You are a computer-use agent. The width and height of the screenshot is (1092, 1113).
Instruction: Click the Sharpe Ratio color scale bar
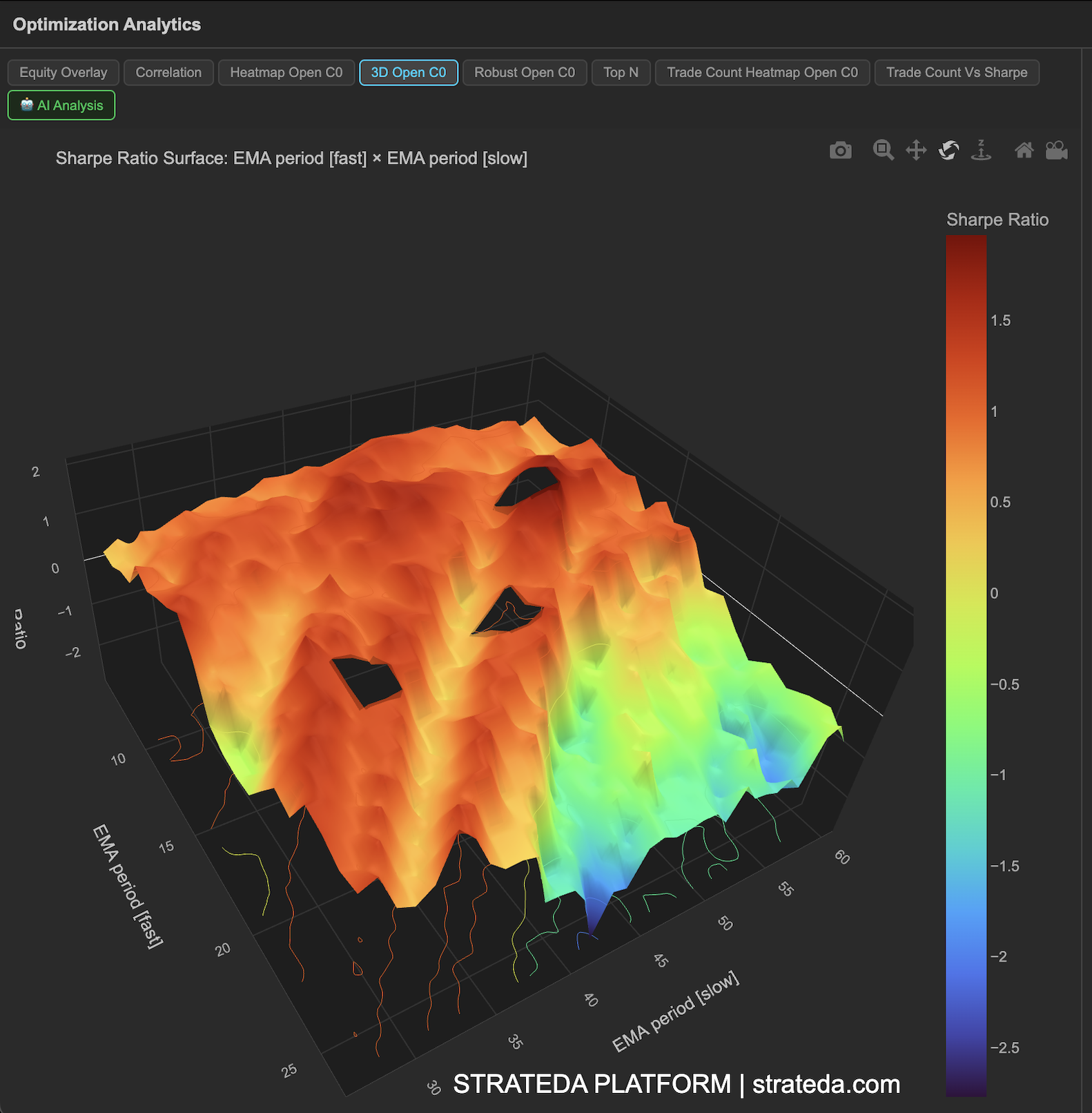966,663
